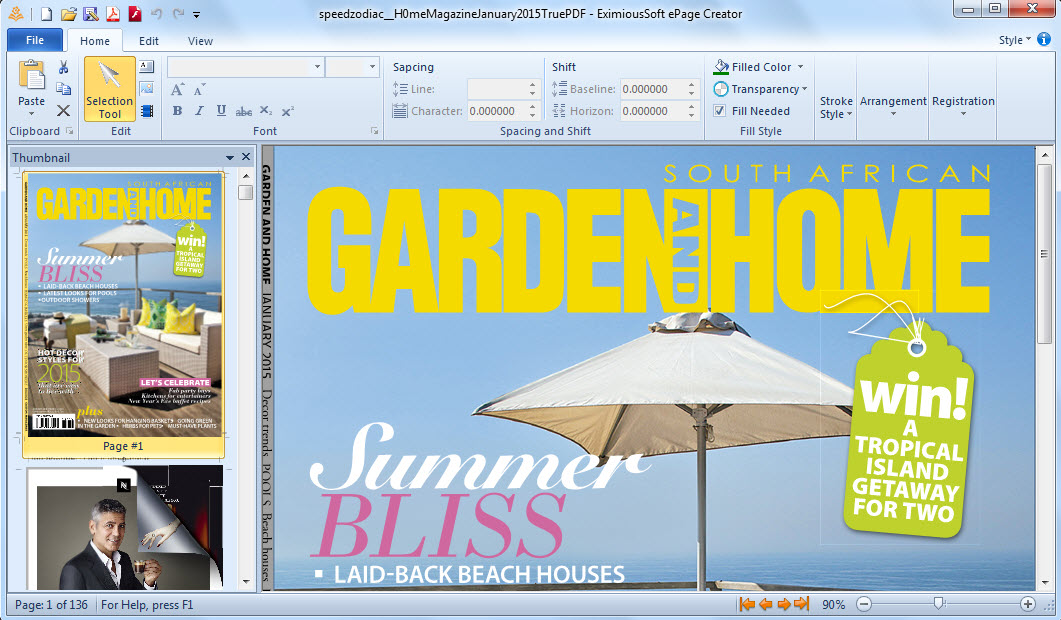Decrease font size with shrink font icon
The image size is (1061, 620).
click(x=199, y=89)
